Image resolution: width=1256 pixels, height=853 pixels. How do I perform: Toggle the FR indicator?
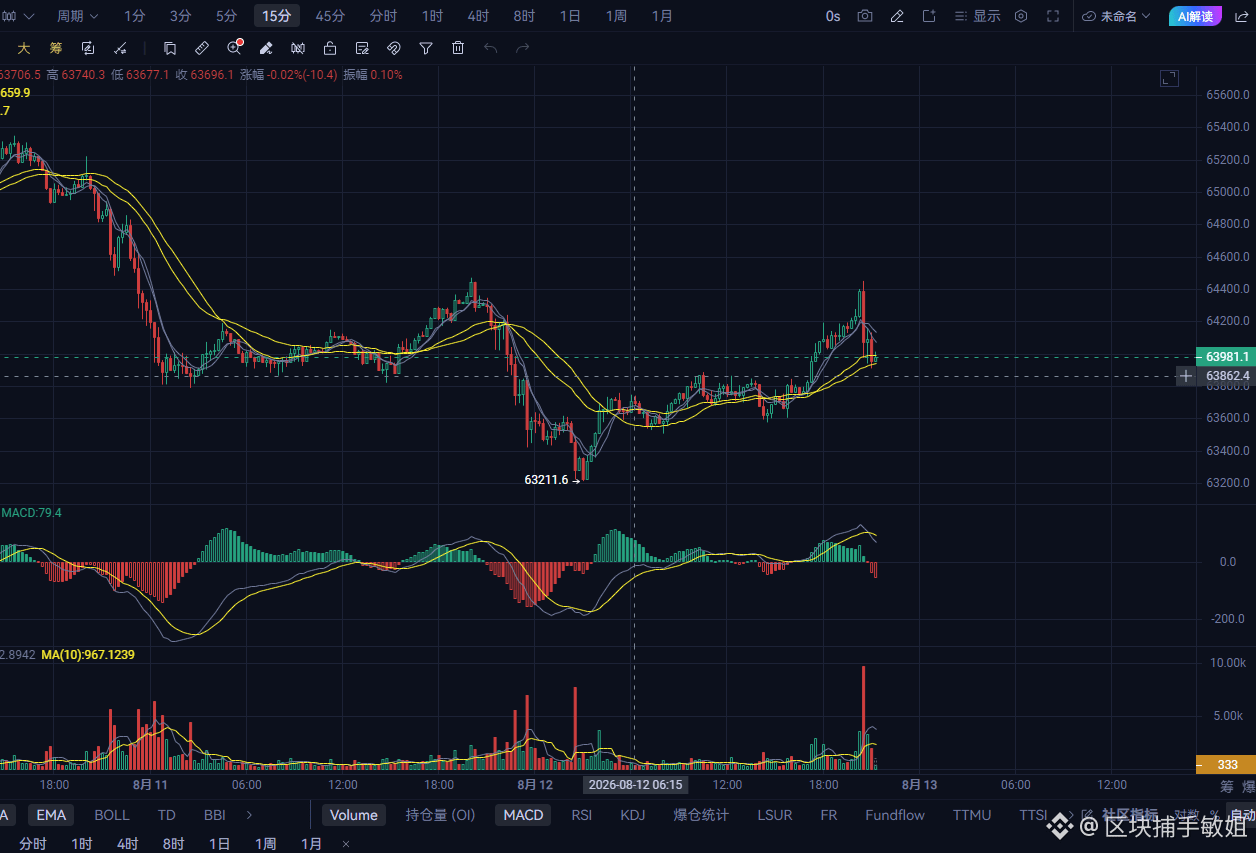click(829, 815)
